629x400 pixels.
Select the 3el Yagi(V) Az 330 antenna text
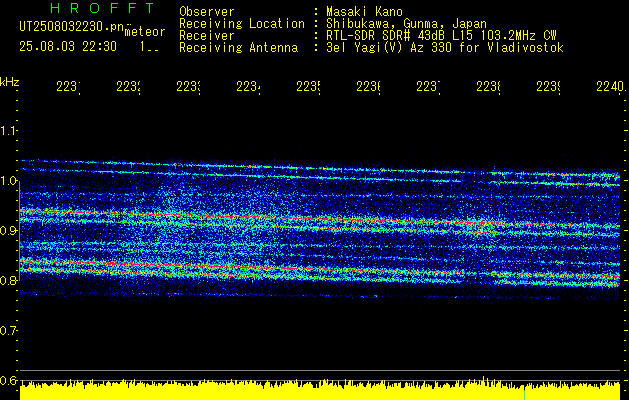pyautogui.click(x=445, y=48)
